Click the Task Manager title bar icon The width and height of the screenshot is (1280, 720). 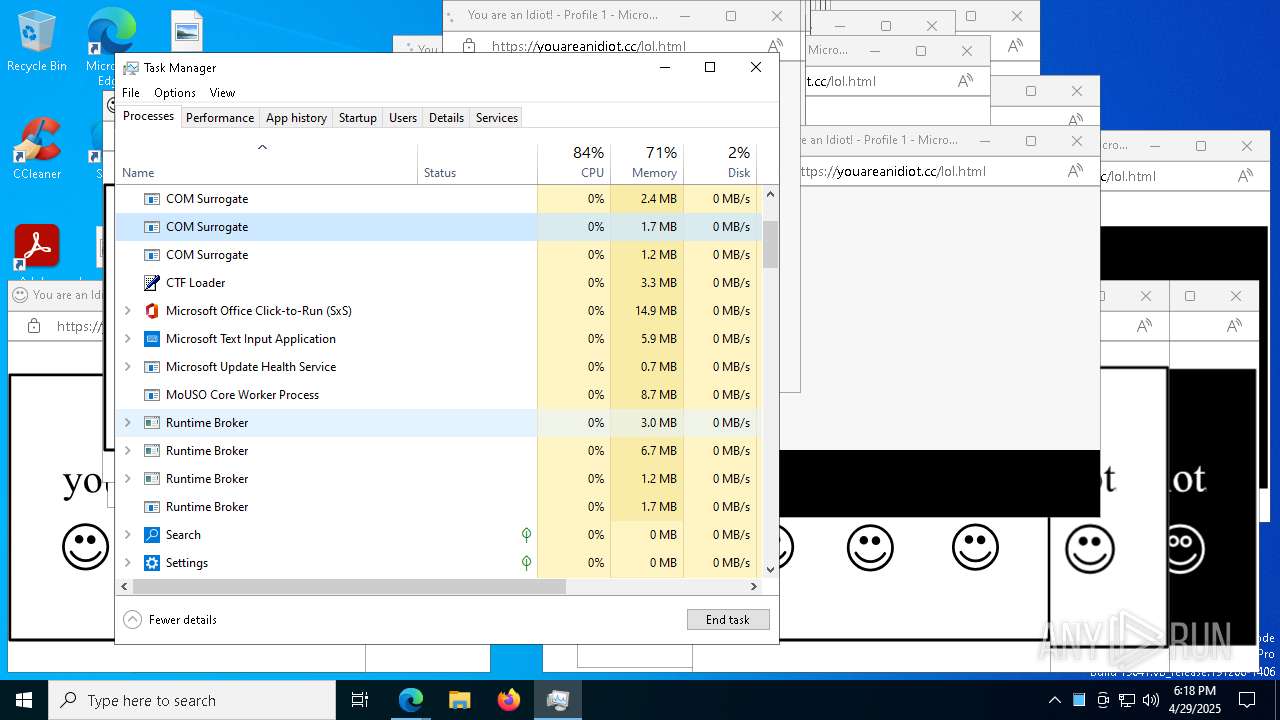point(131,68)
